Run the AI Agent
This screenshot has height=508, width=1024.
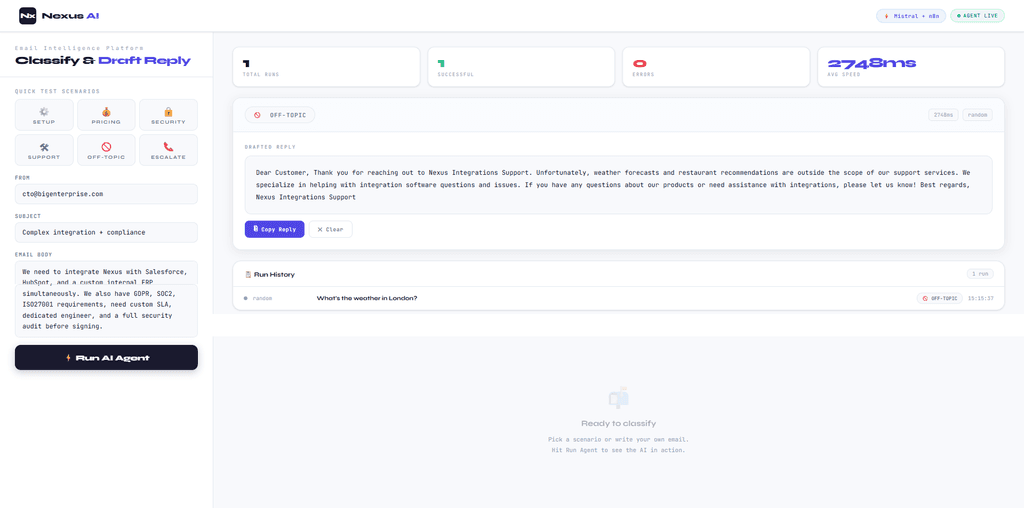tap(106, 357)
